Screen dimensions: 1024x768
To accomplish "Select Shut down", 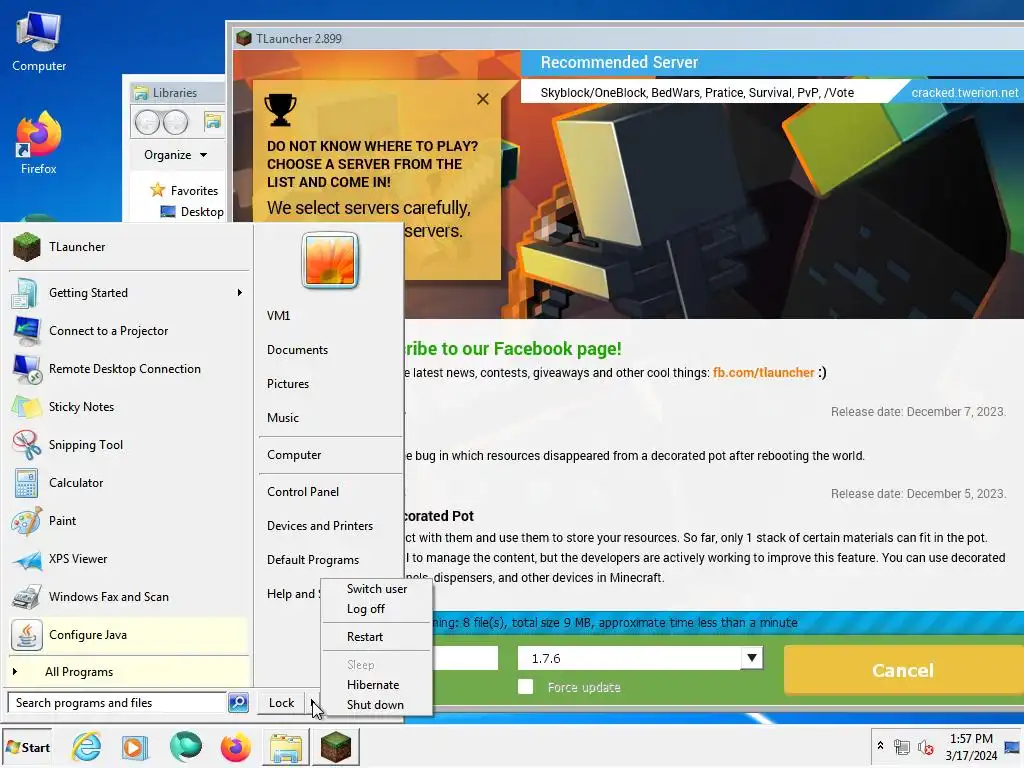I will click(377, 705).
